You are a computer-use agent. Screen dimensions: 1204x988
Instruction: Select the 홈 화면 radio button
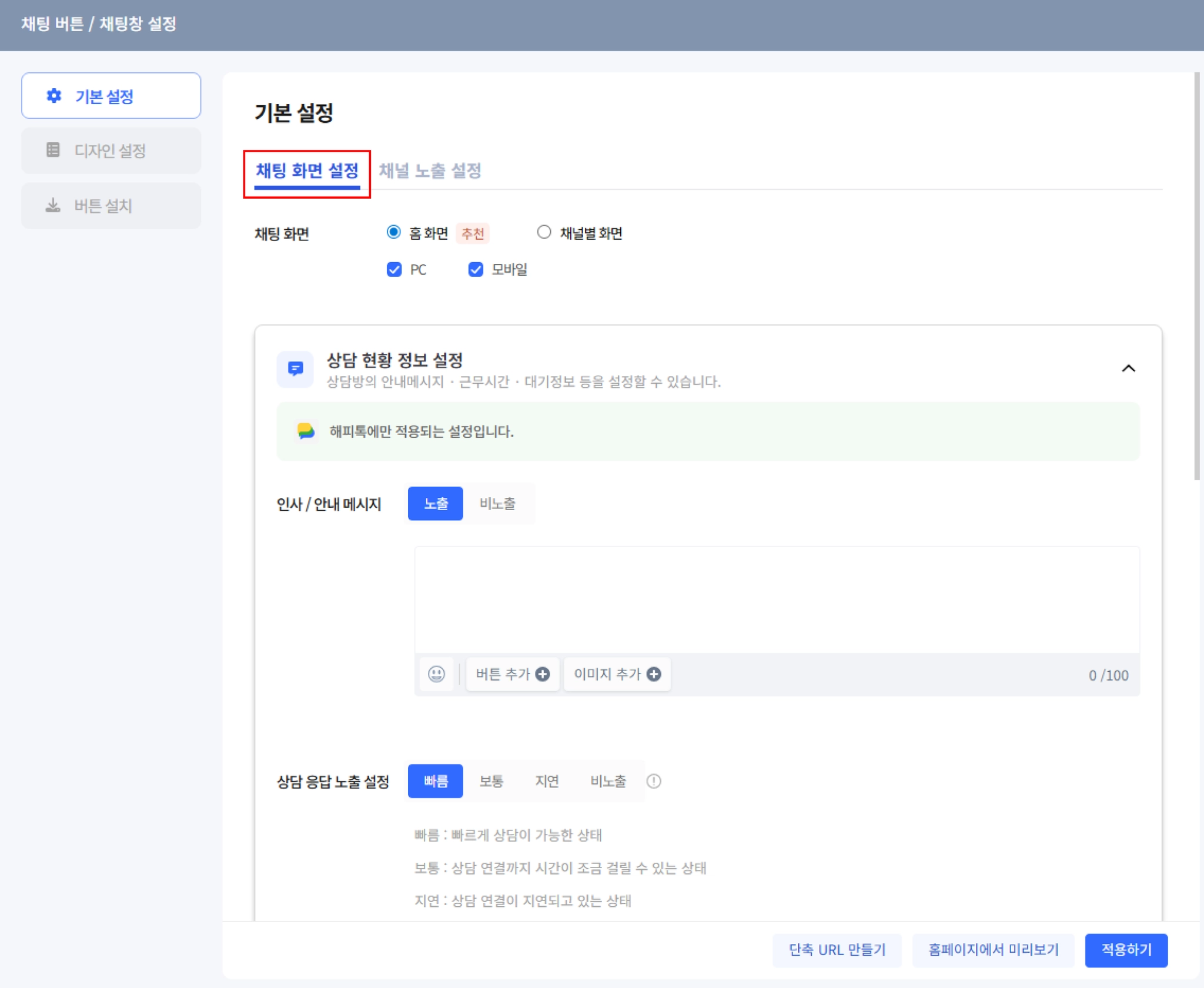point(393,232)
